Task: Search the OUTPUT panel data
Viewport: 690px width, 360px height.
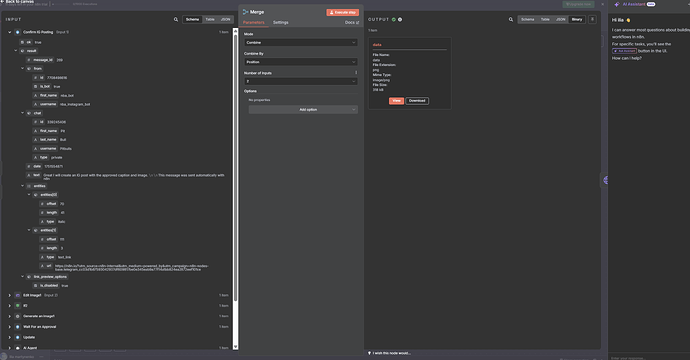Action: (511, 19)
